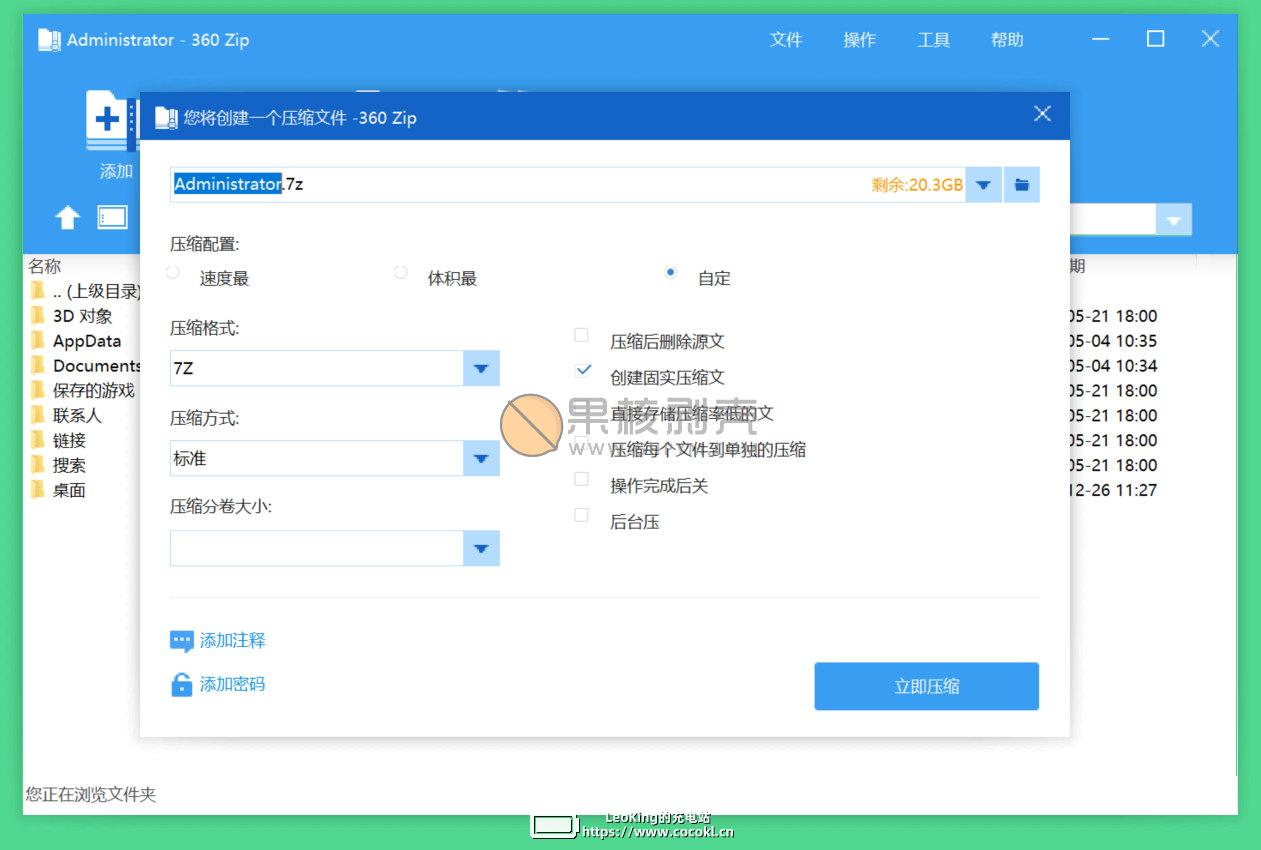This screenshot has height=850, width=1261.
Task: Open 压缩格式 7Z dropdown
Action: 481,368
